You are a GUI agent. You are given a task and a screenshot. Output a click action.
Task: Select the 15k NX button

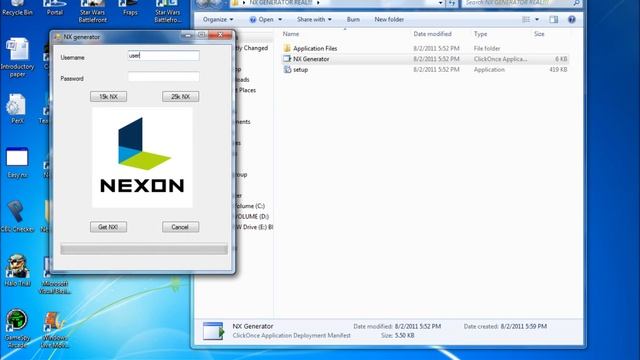tap(109, 97)
